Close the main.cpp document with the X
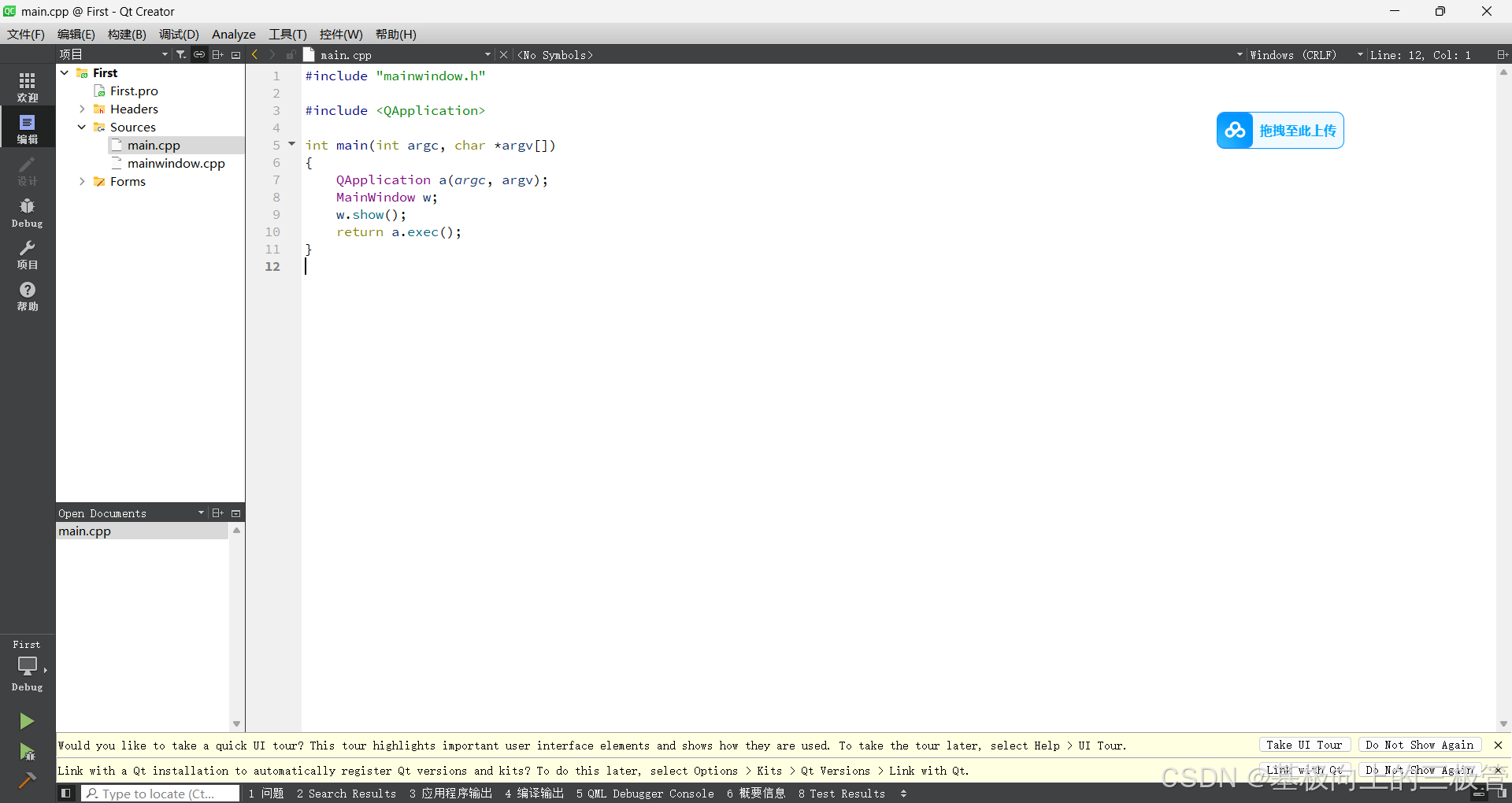The image size is (1512, 803). 504,54
